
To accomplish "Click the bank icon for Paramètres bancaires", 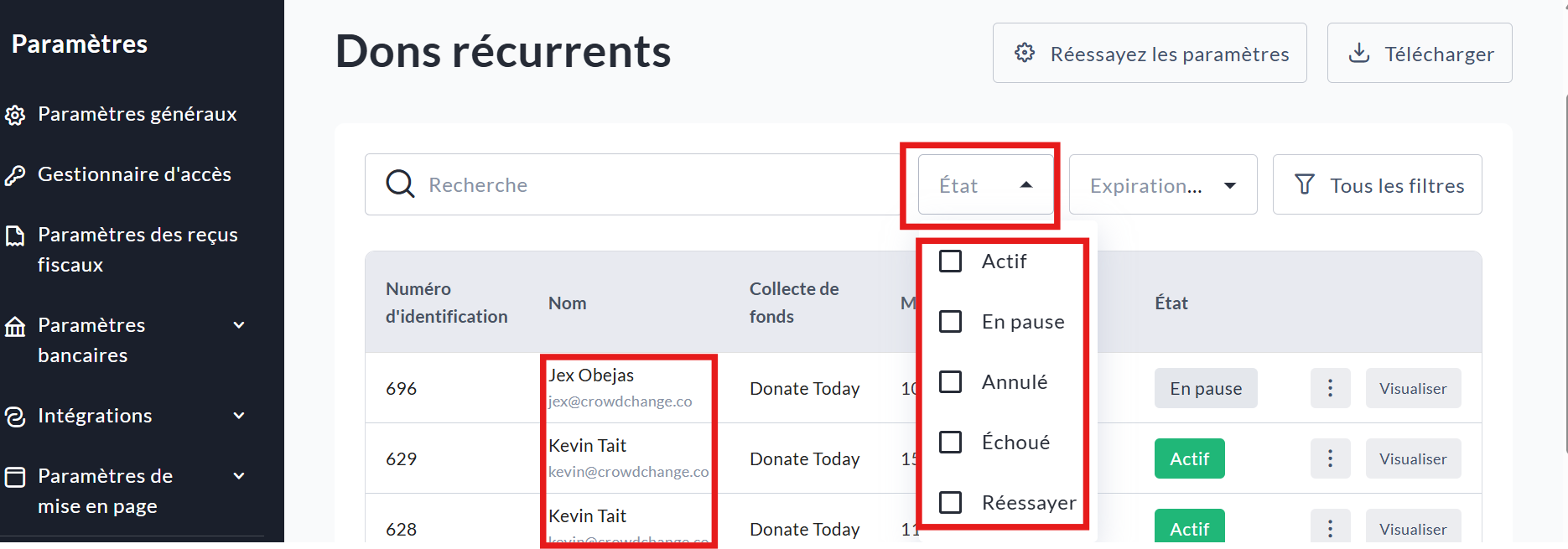I will click(15, 326).
